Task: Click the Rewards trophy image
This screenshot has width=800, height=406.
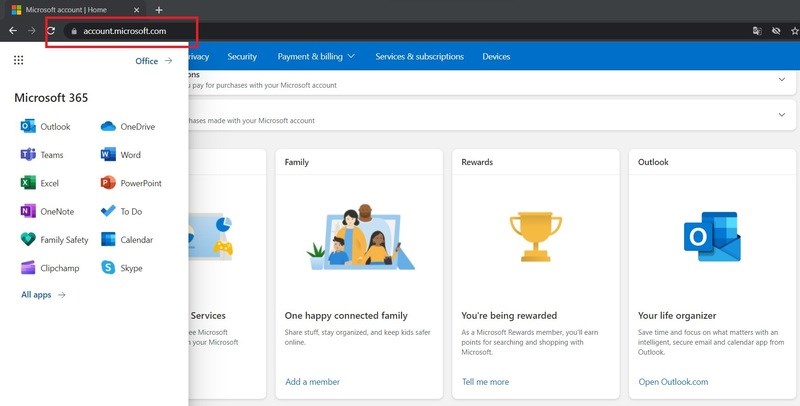Action: [x=536, y=237]
